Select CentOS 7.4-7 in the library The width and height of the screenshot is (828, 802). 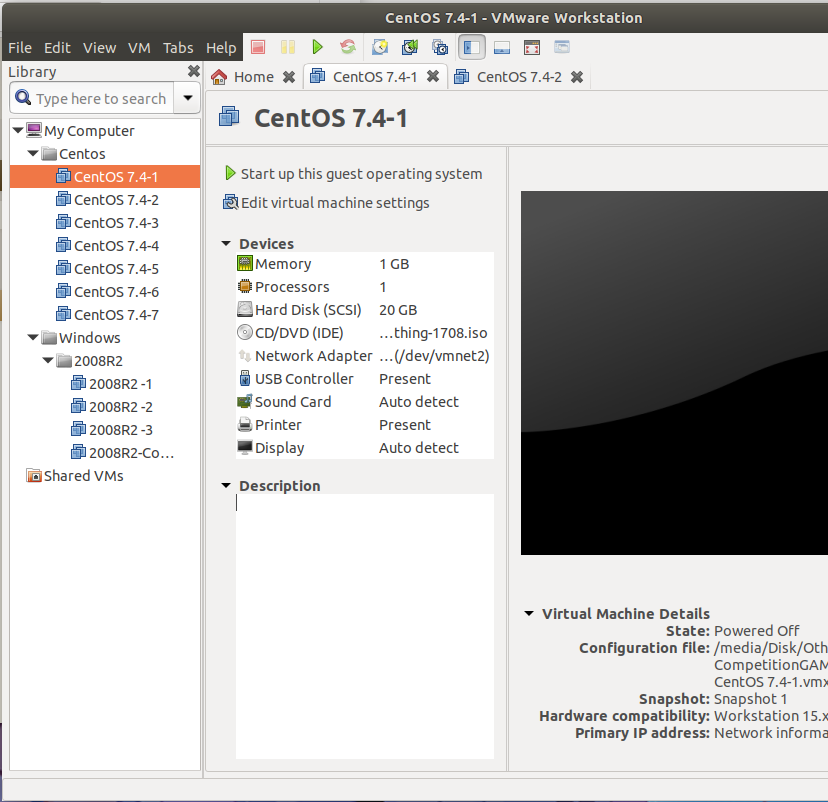[x=107, y=315]
